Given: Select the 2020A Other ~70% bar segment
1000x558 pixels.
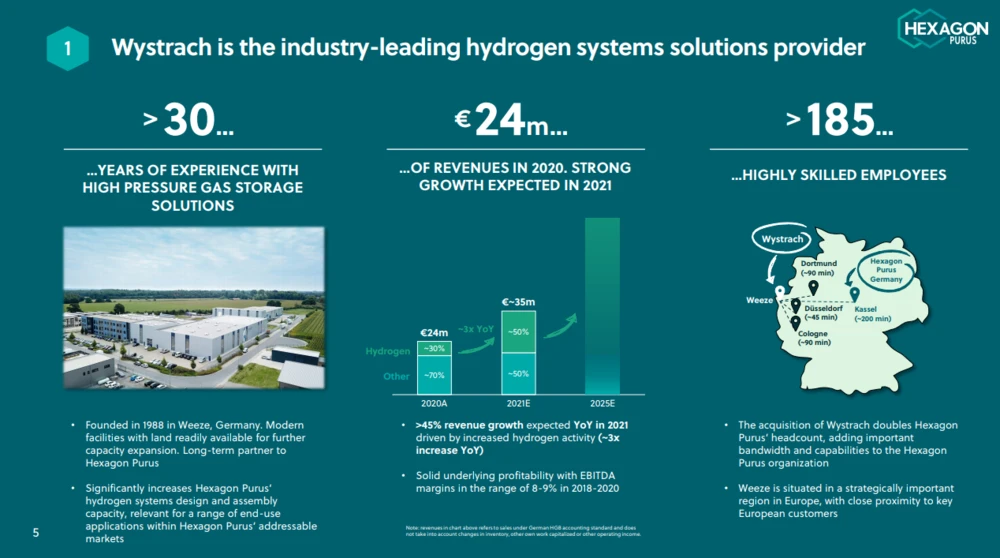Looking at the screenshot, I should point(433,376).
